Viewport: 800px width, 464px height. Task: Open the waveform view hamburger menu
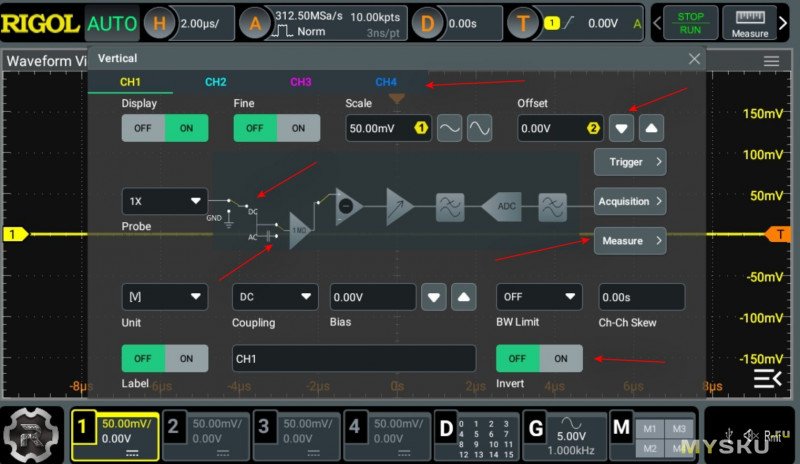point(771,61)
